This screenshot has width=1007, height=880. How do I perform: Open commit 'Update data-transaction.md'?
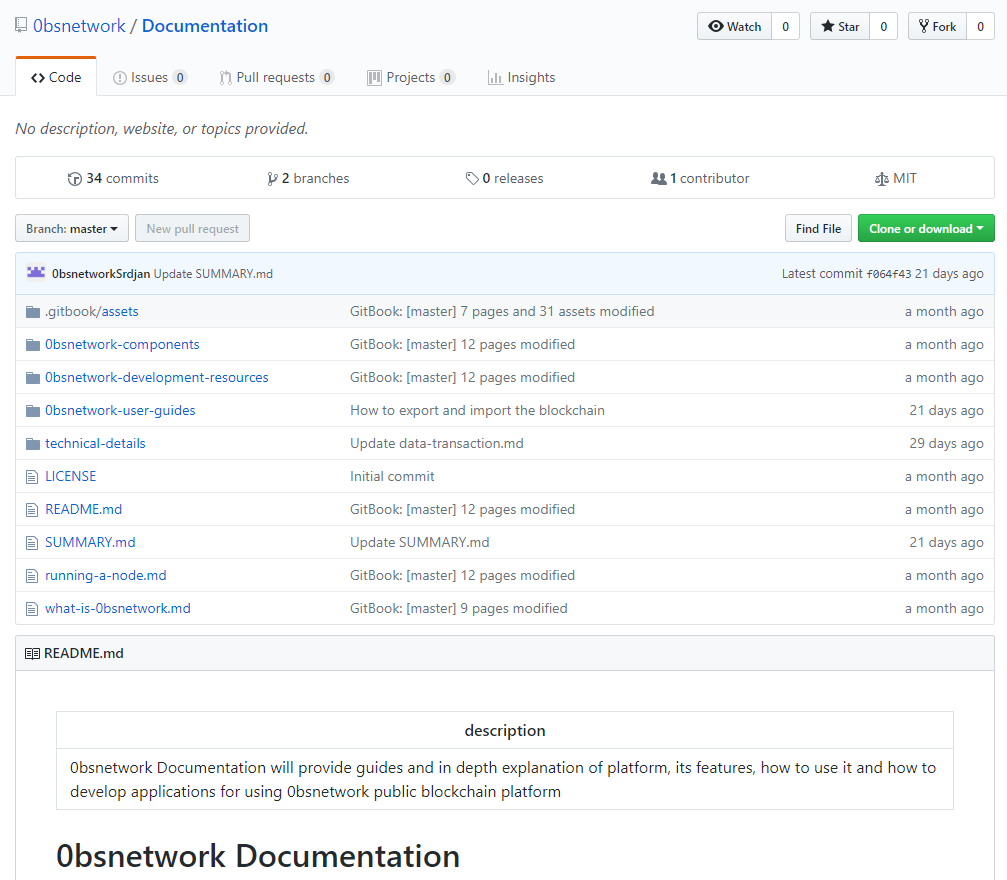437,444
